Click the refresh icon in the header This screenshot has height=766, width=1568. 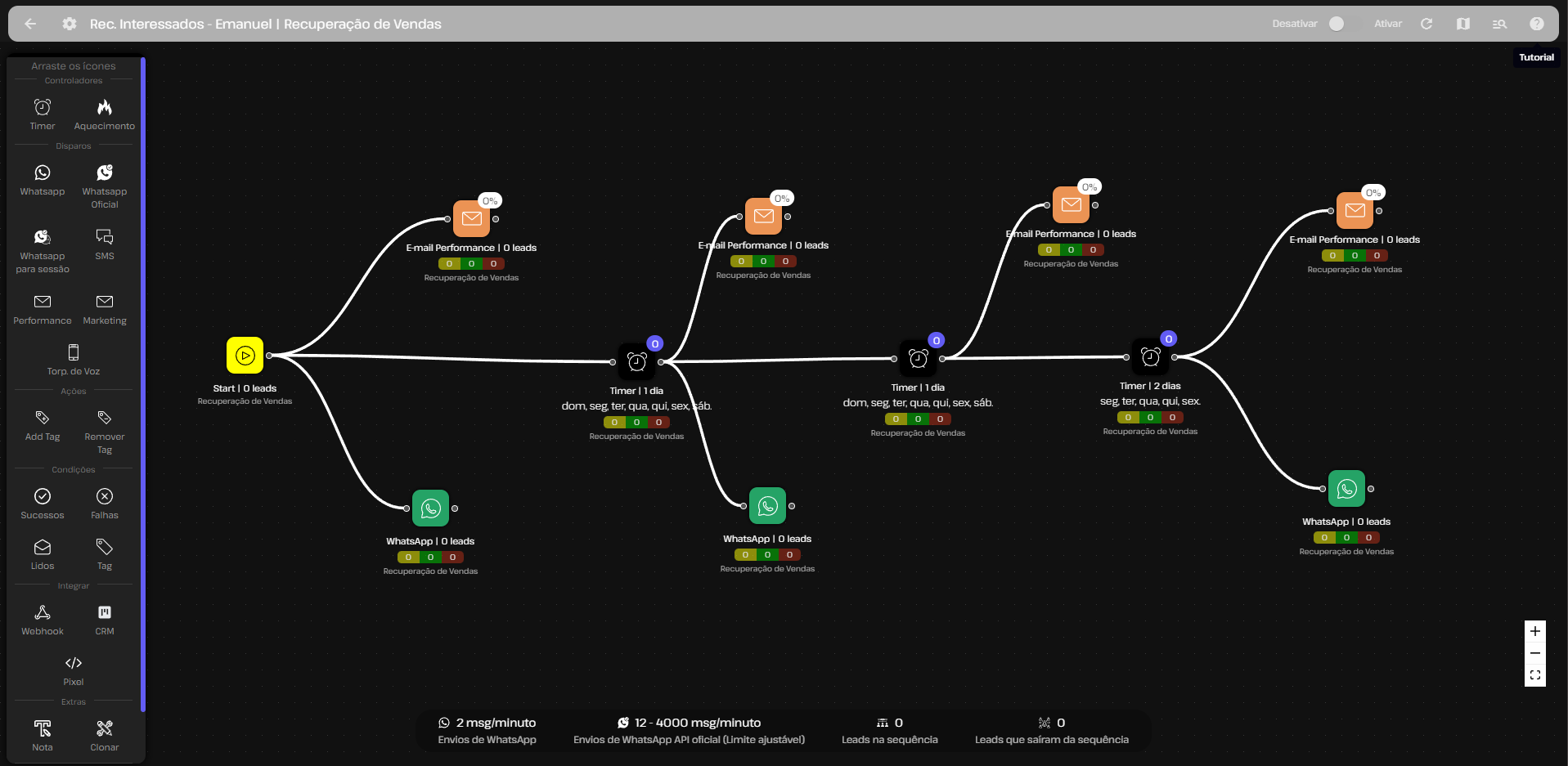(x=1426, y=24)
